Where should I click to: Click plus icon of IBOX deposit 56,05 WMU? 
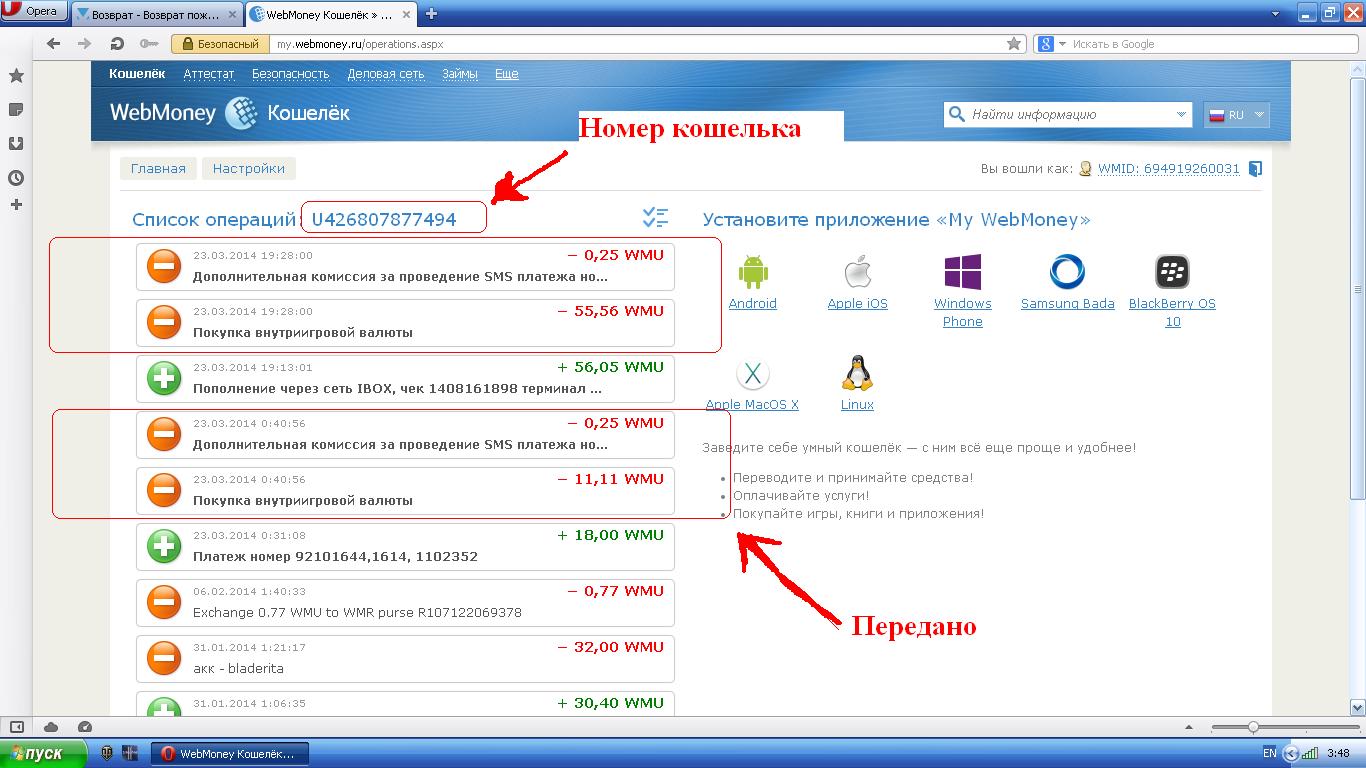pos(164,378)
